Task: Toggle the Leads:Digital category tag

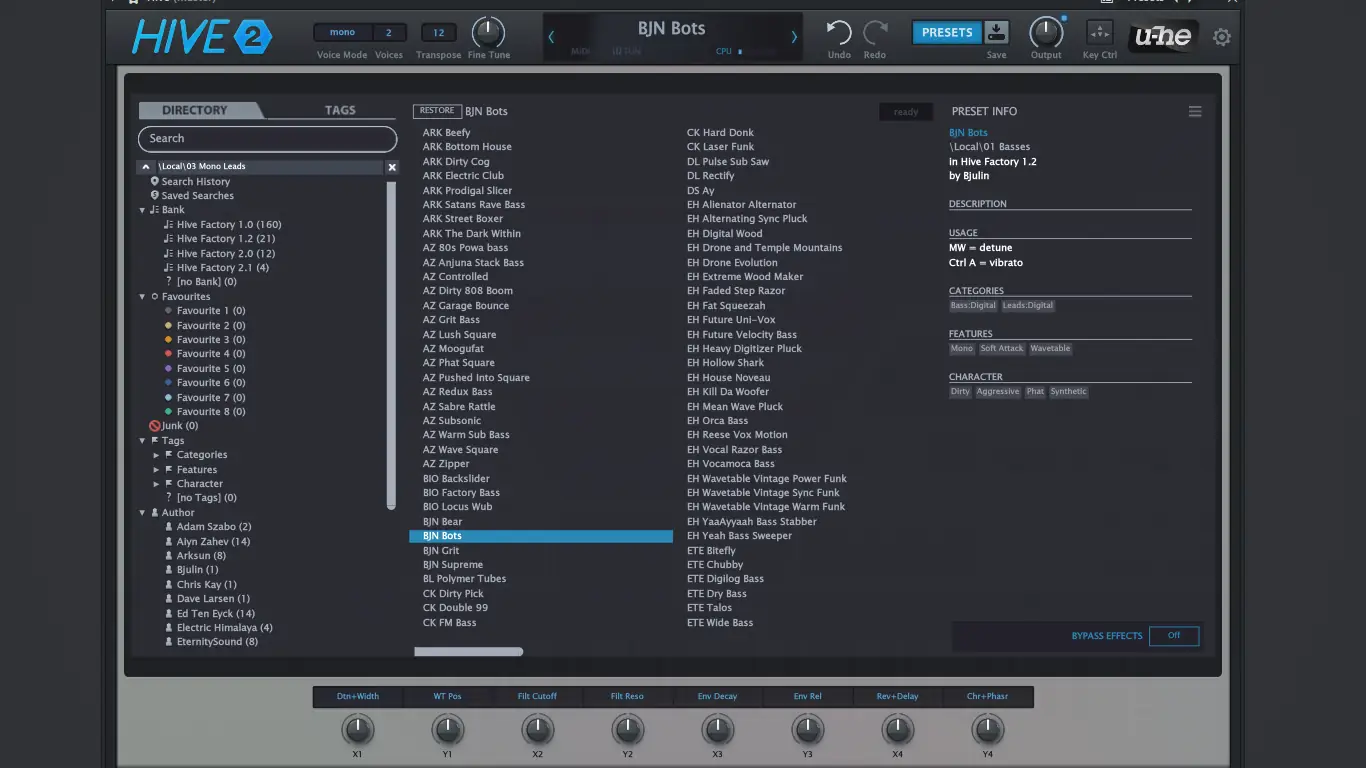Action: pyautogui.click(x=1028, y=306)
